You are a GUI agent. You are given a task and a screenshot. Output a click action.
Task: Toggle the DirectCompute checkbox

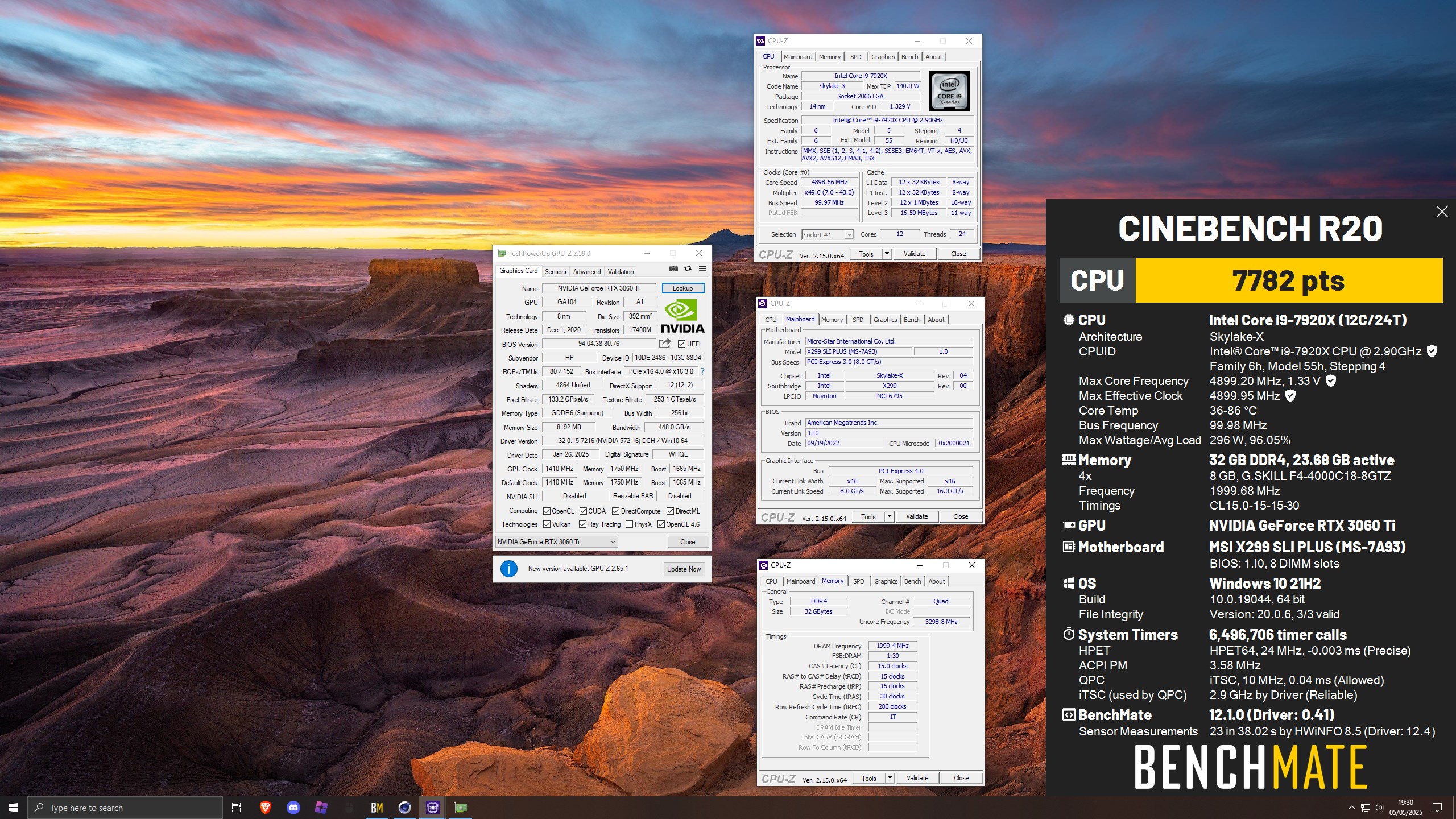[615, 511]
